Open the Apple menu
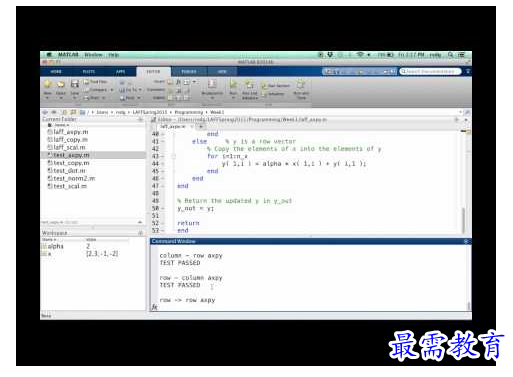Screen dimensions: 513x377 49,55
